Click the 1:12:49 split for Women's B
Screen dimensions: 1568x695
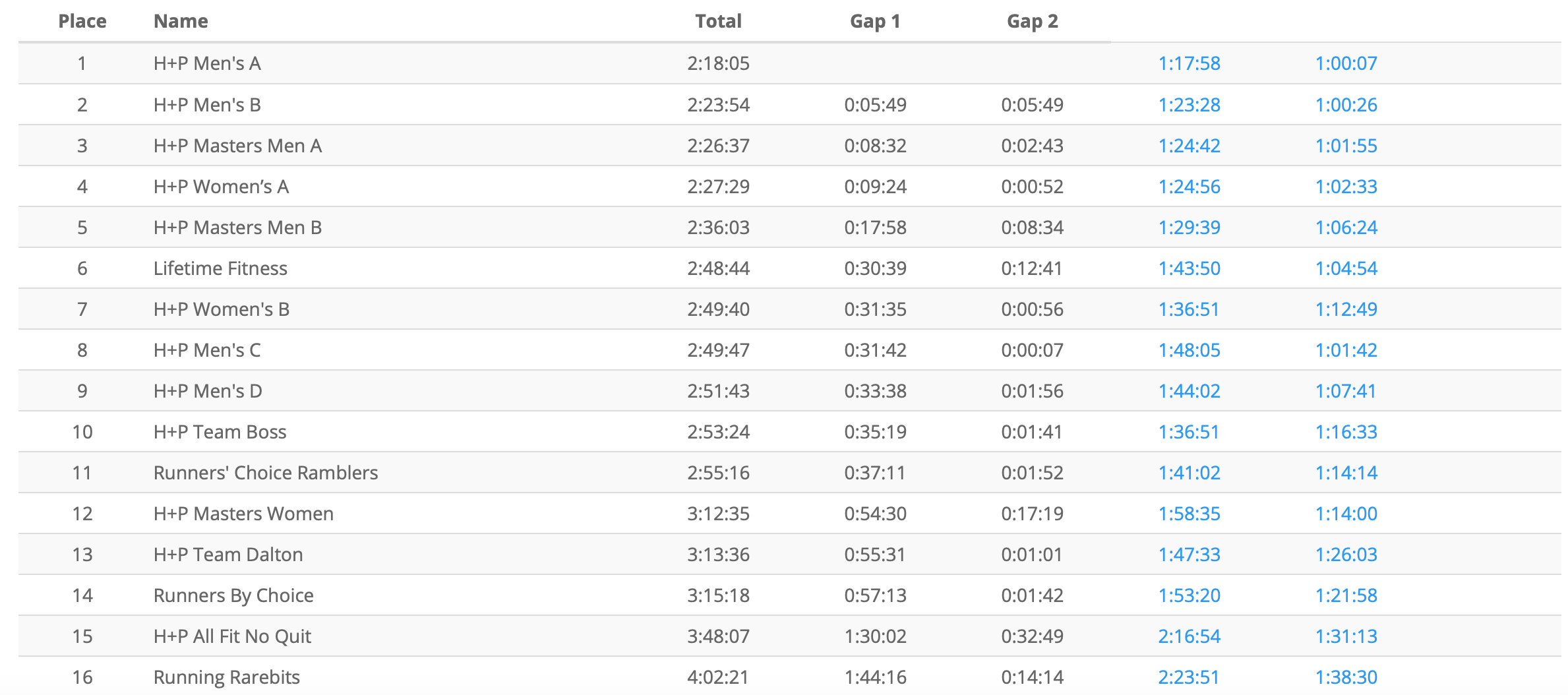1346,309
